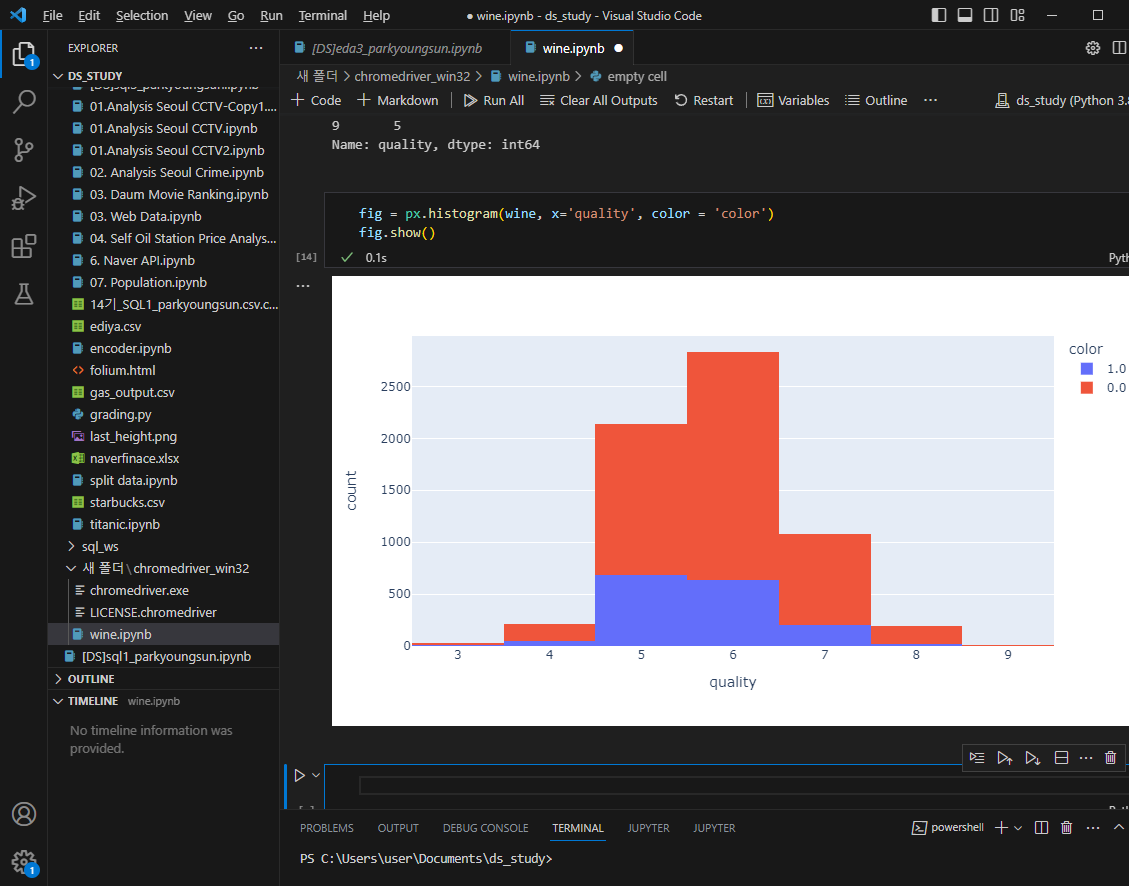Image resolution: width=1129 pixels, height=886 pixels.
Task: Open Customize Layout icon
Action: (x=1017, y=15)
